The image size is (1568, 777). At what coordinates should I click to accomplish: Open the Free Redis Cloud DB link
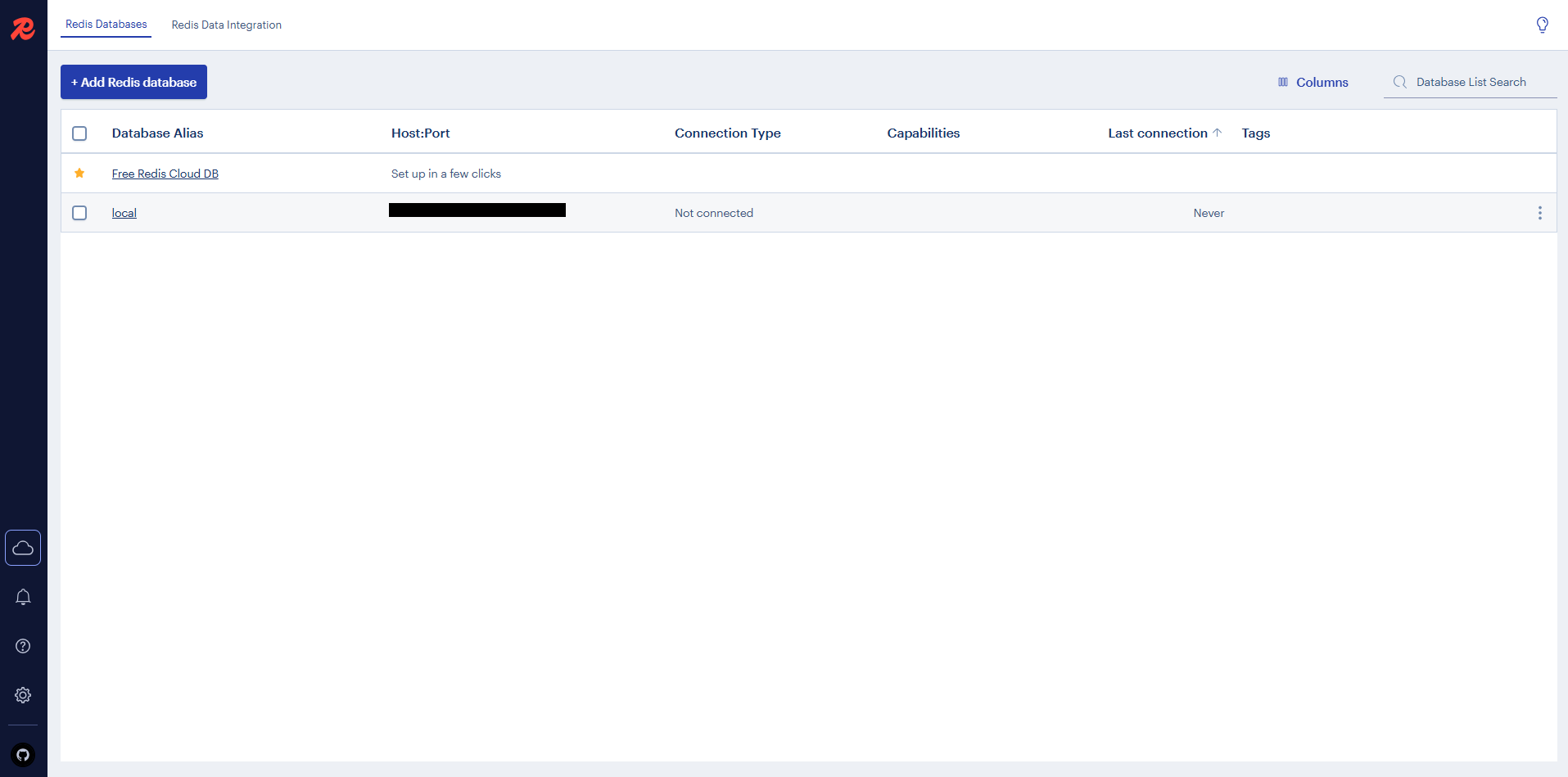click(x=165, y=174)
